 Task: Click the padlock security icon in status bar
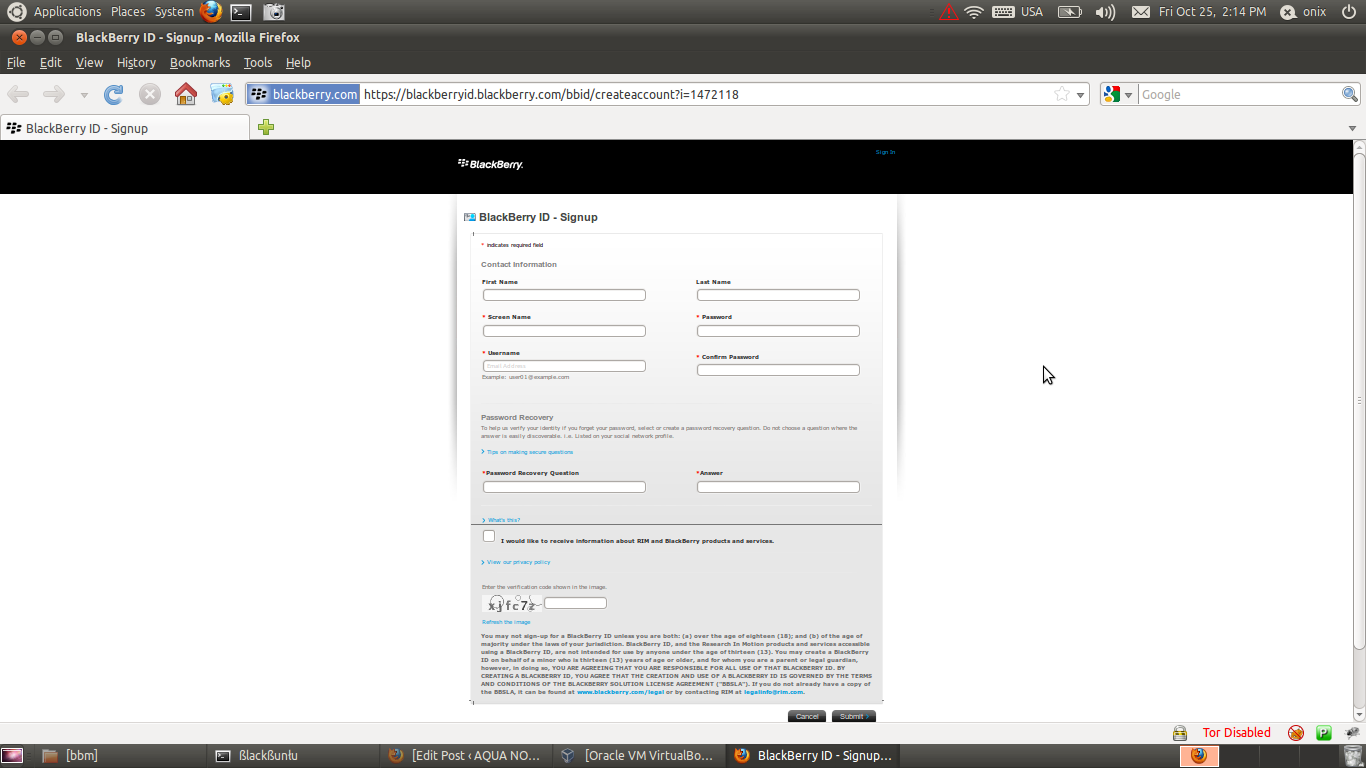(1180, 733)
